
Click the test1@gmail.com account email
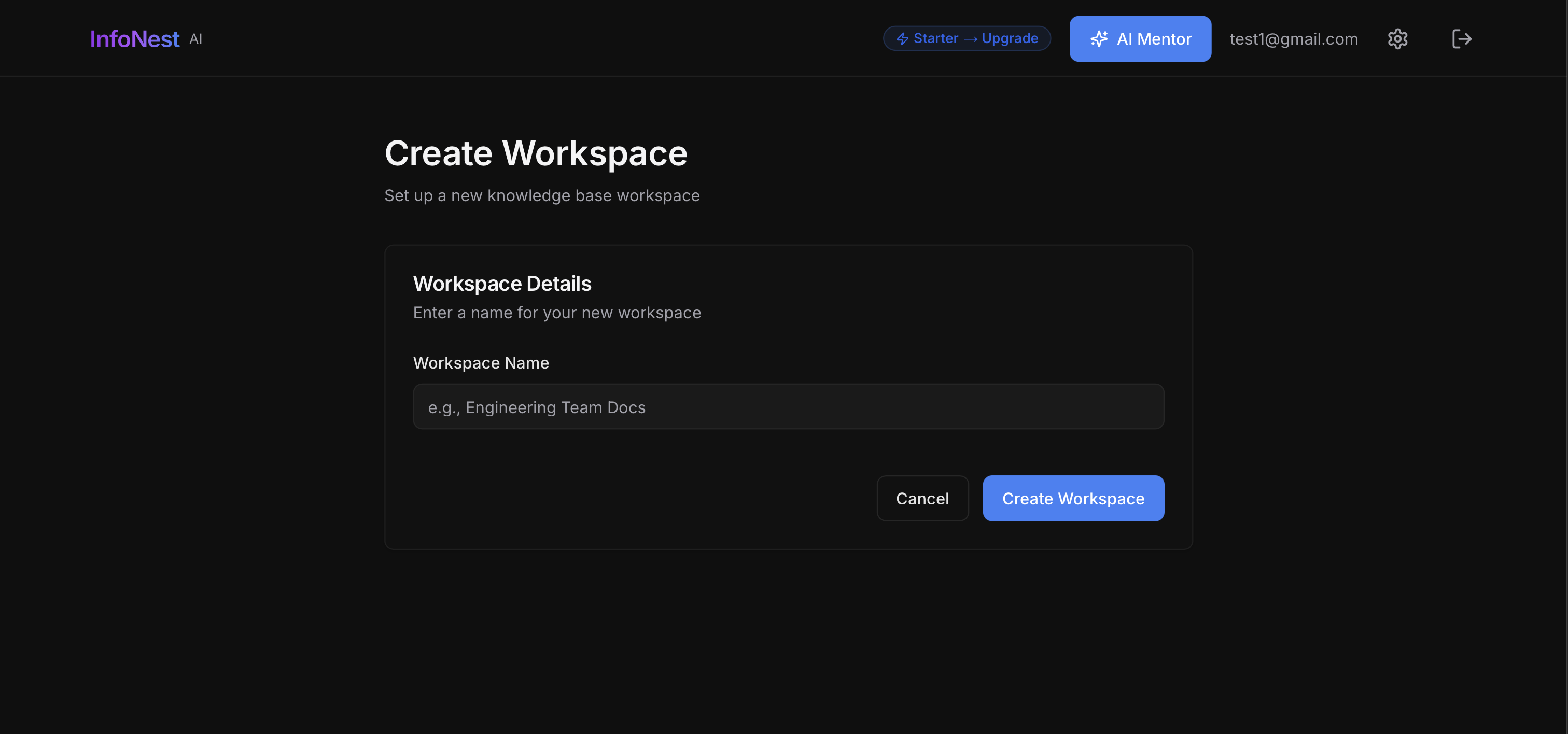tap(1294, 39)
